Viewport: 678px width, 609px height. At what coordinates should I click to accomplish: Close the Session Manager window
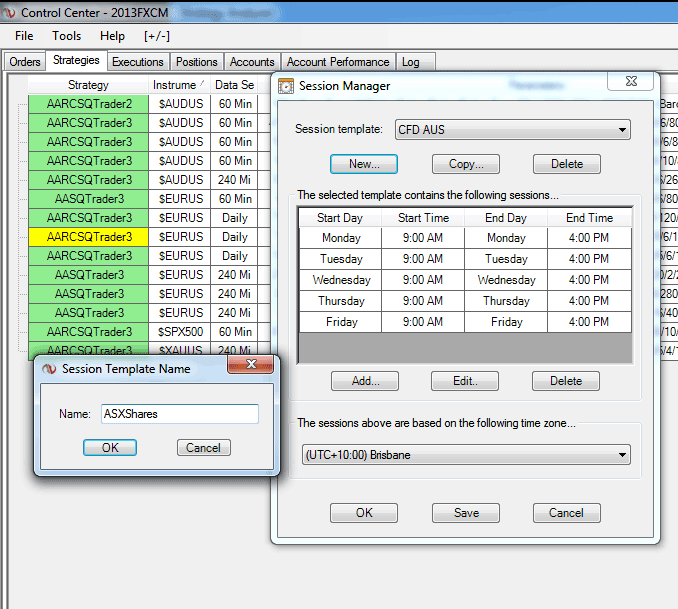coord(631,81)
